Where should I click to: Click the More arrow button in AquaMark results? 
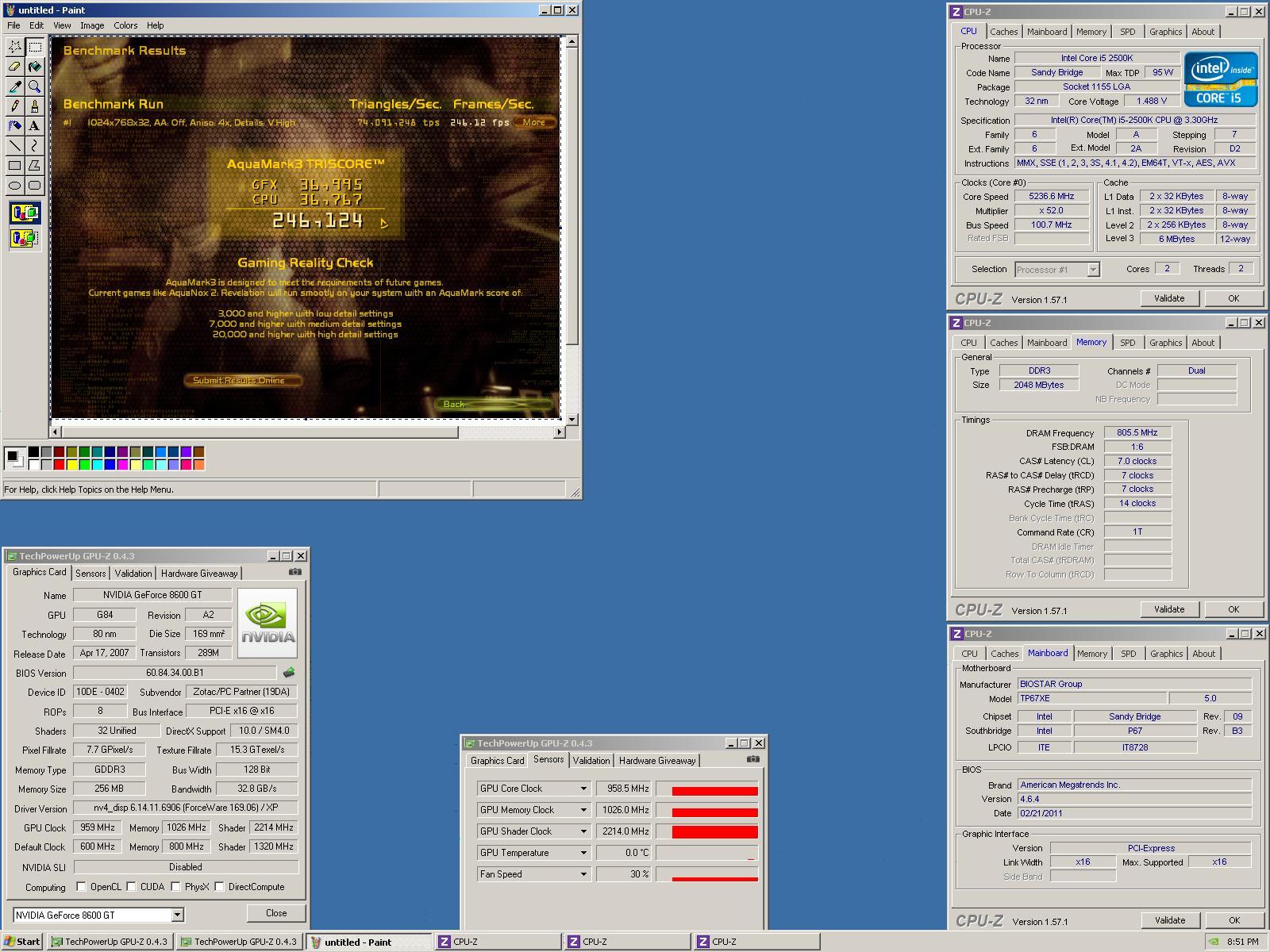[x=533, y=122]
